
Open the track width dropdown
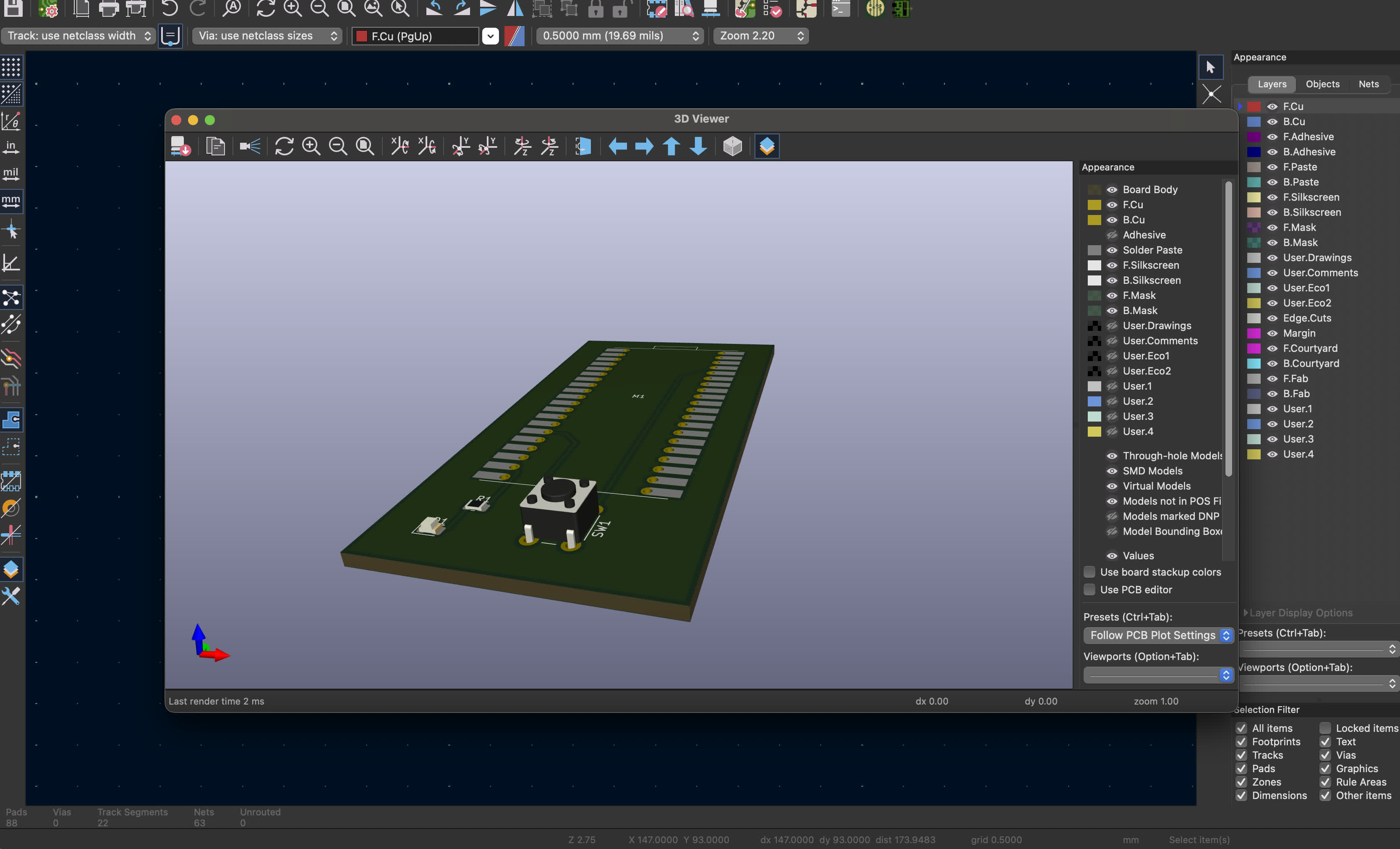click(x=78, y=35)
